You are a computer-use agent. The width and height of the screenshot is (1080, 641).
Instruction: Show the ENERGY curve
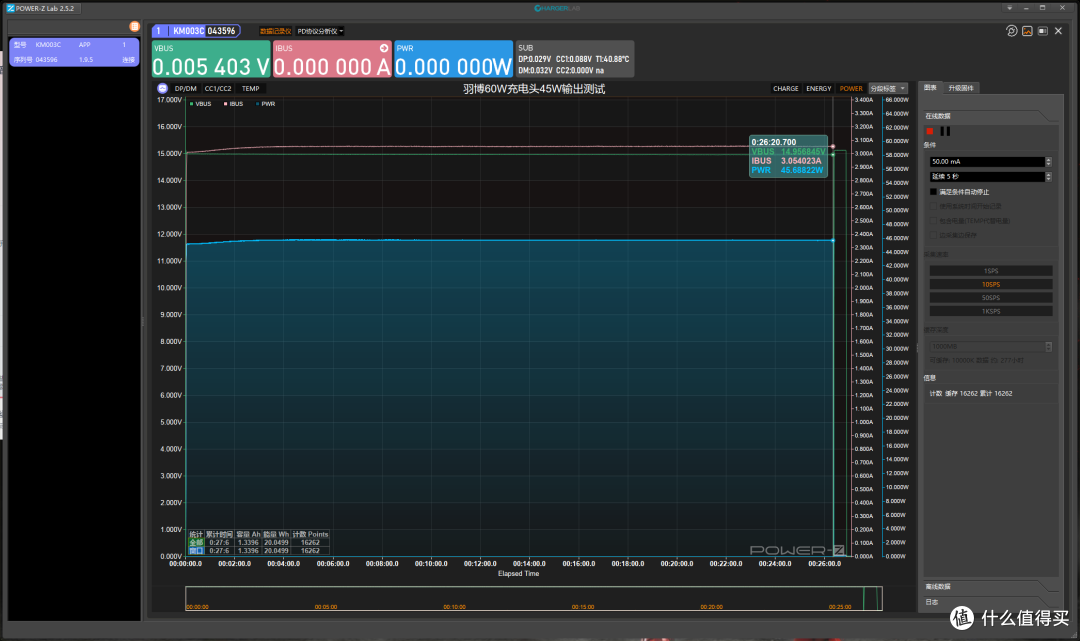pyautogui.click(x=818, y=89)
